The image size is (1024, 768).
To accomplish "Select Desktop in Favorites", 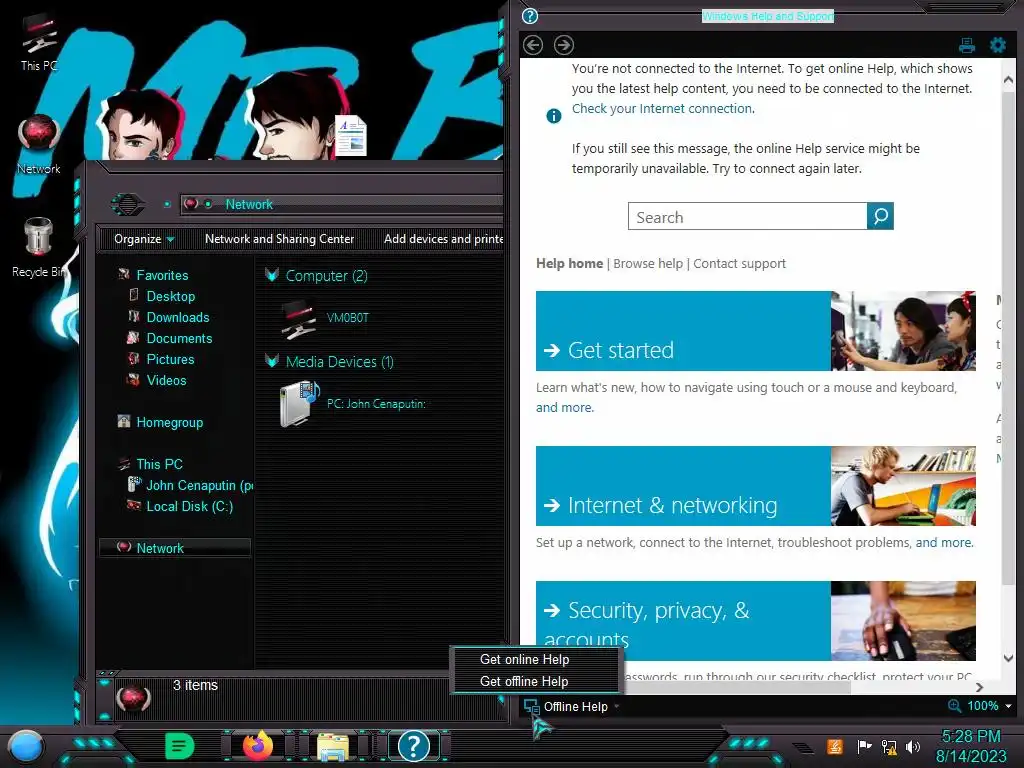I will tap(170, 296).
